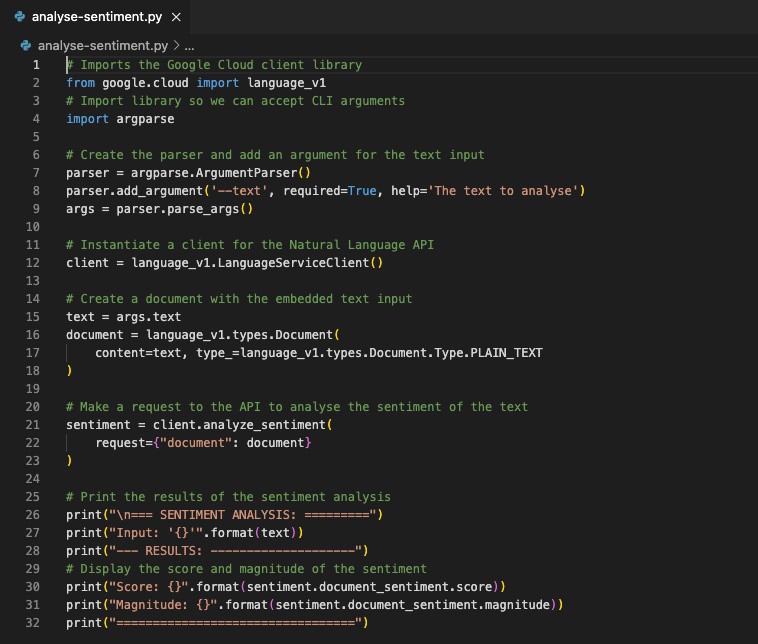Open the breadcrumb ellipsis symbol list
The width and height of the screenshot is (758, 644).
[190, 46]
